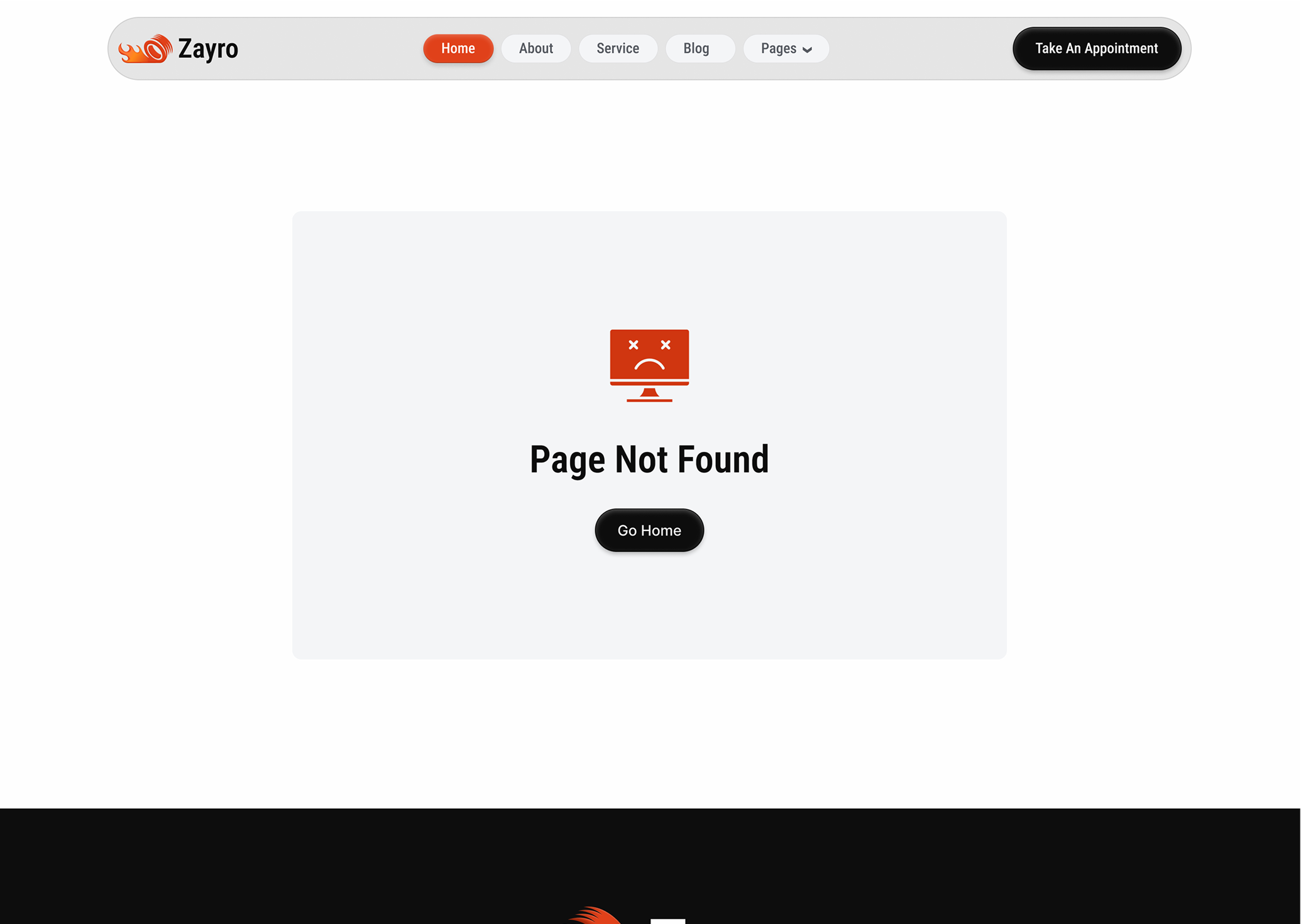The height and width of the screenshot is (924, 1301).
Task: Click the white lettering in footer
Action: tap(668, 921)
